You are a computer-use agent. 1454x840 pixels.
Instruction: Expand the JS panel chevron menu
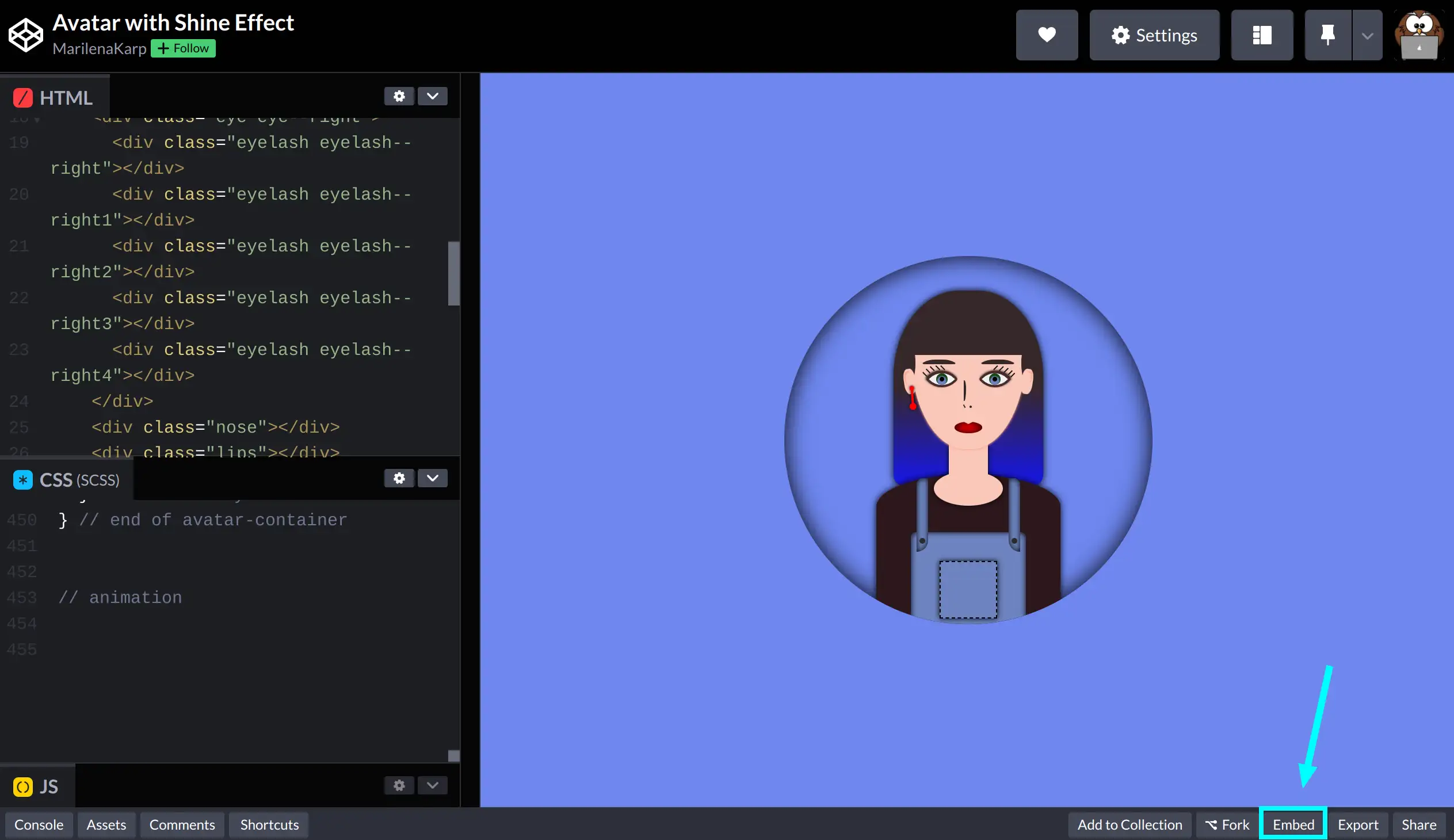coord(432,785)
